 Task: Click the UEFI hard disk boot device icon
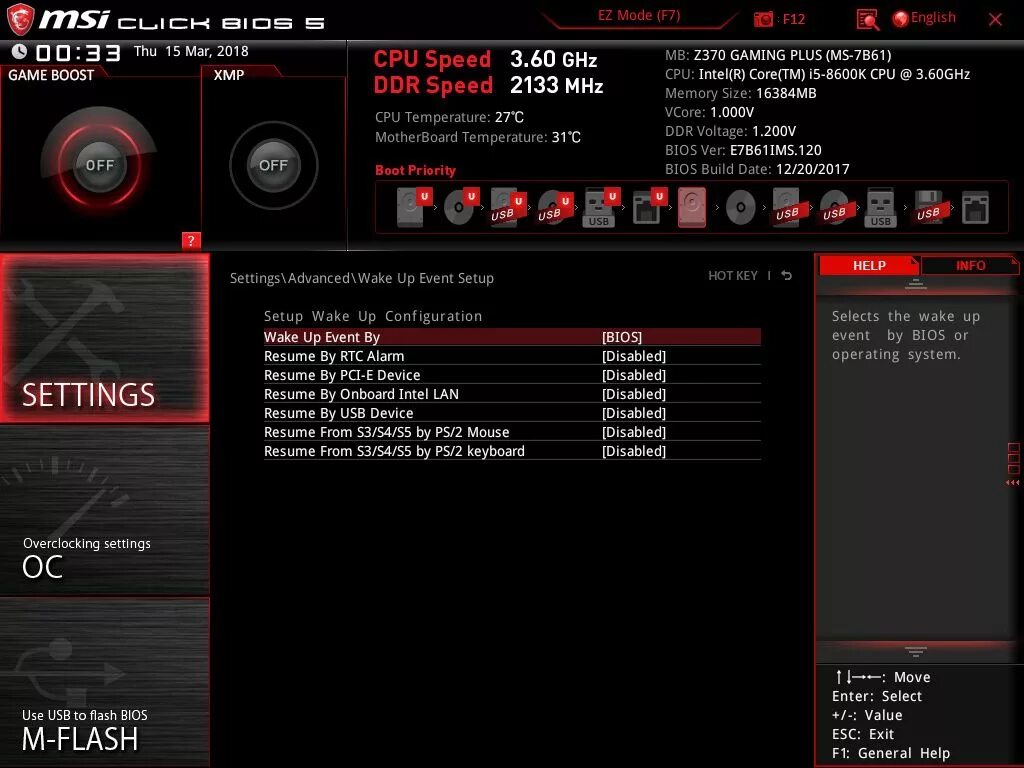pos(414,207)
